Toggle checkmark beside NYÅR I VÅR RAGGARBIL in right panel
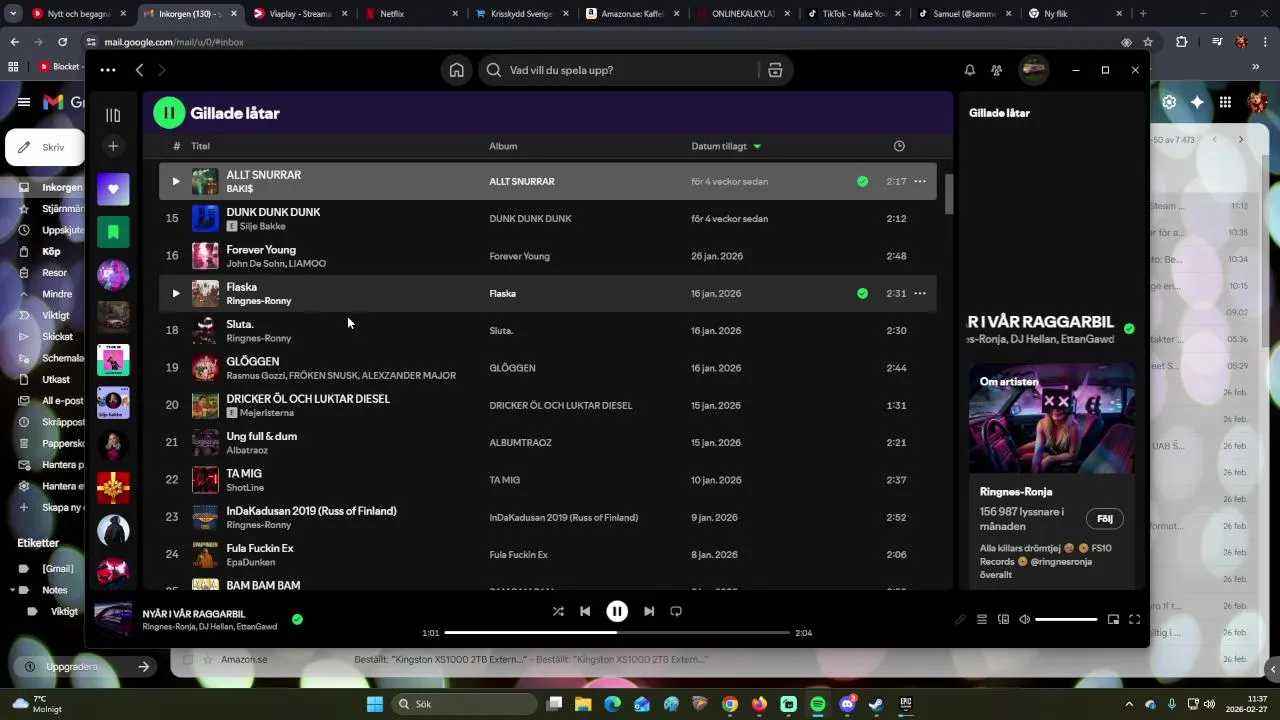 [1129, 328]
